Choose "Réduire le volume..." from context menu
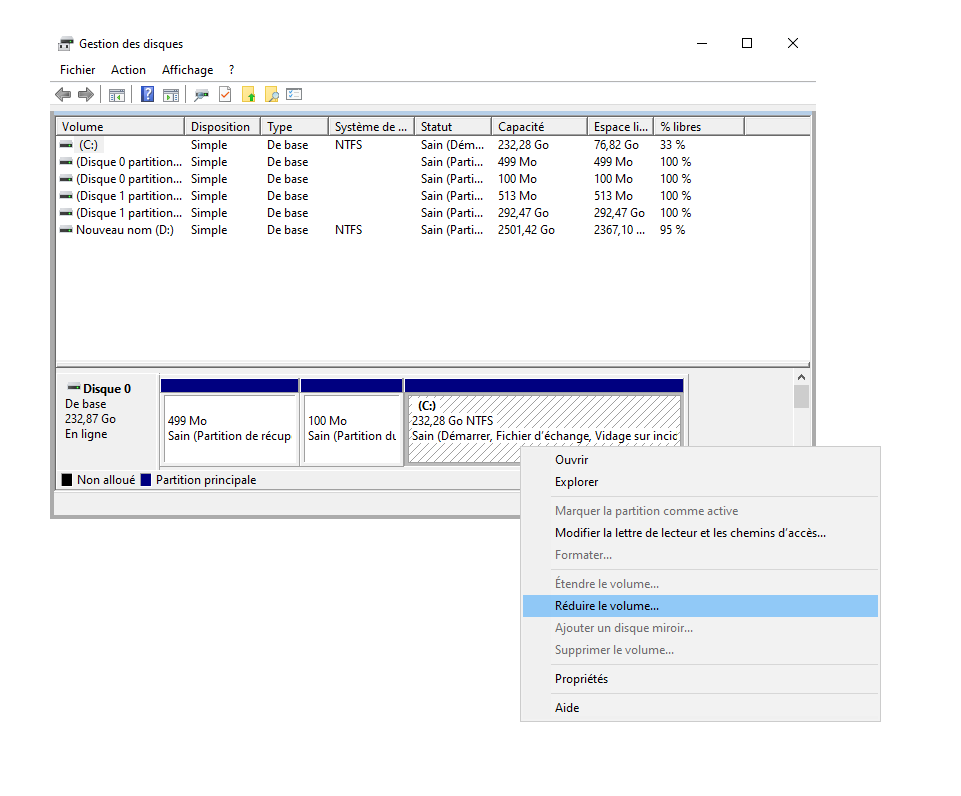961x796 pixels. tap(607, 606)
